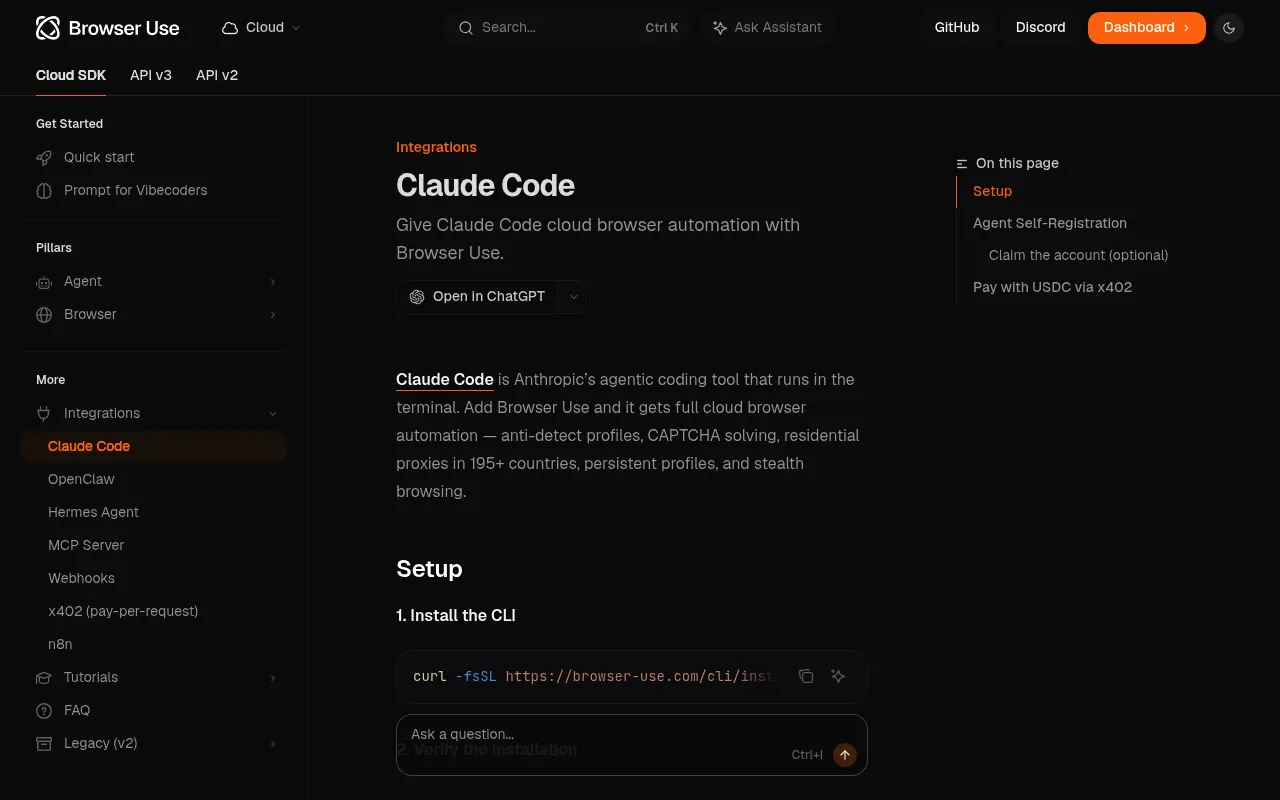Viewport: 1280px width, 800px height.
Task: Send the question with the arrow button
Action: coord(845,755)
